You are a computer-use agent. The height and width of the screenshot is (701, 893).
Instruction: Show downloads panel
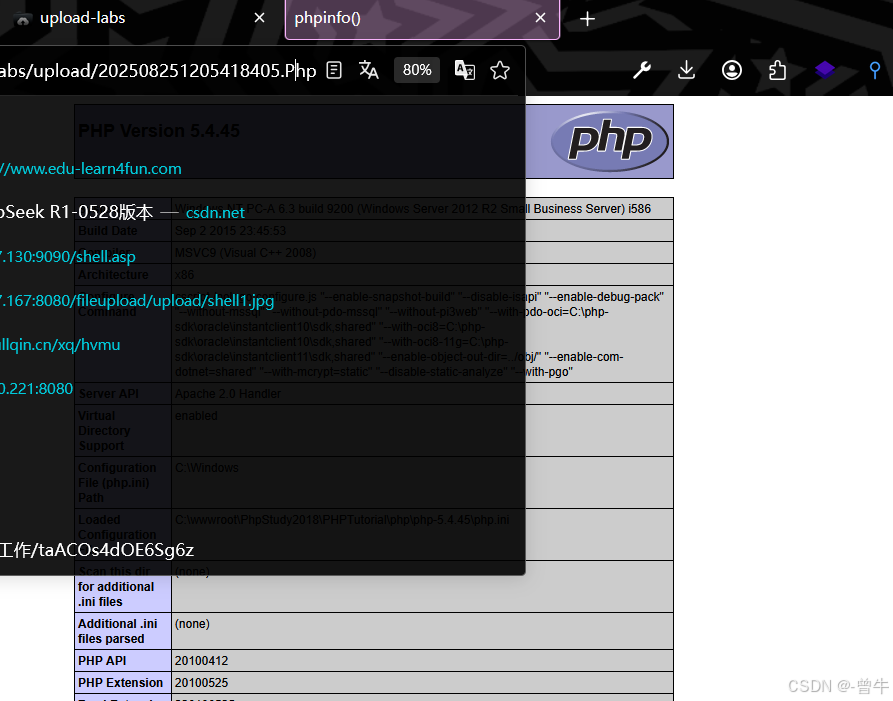(686, 70)
